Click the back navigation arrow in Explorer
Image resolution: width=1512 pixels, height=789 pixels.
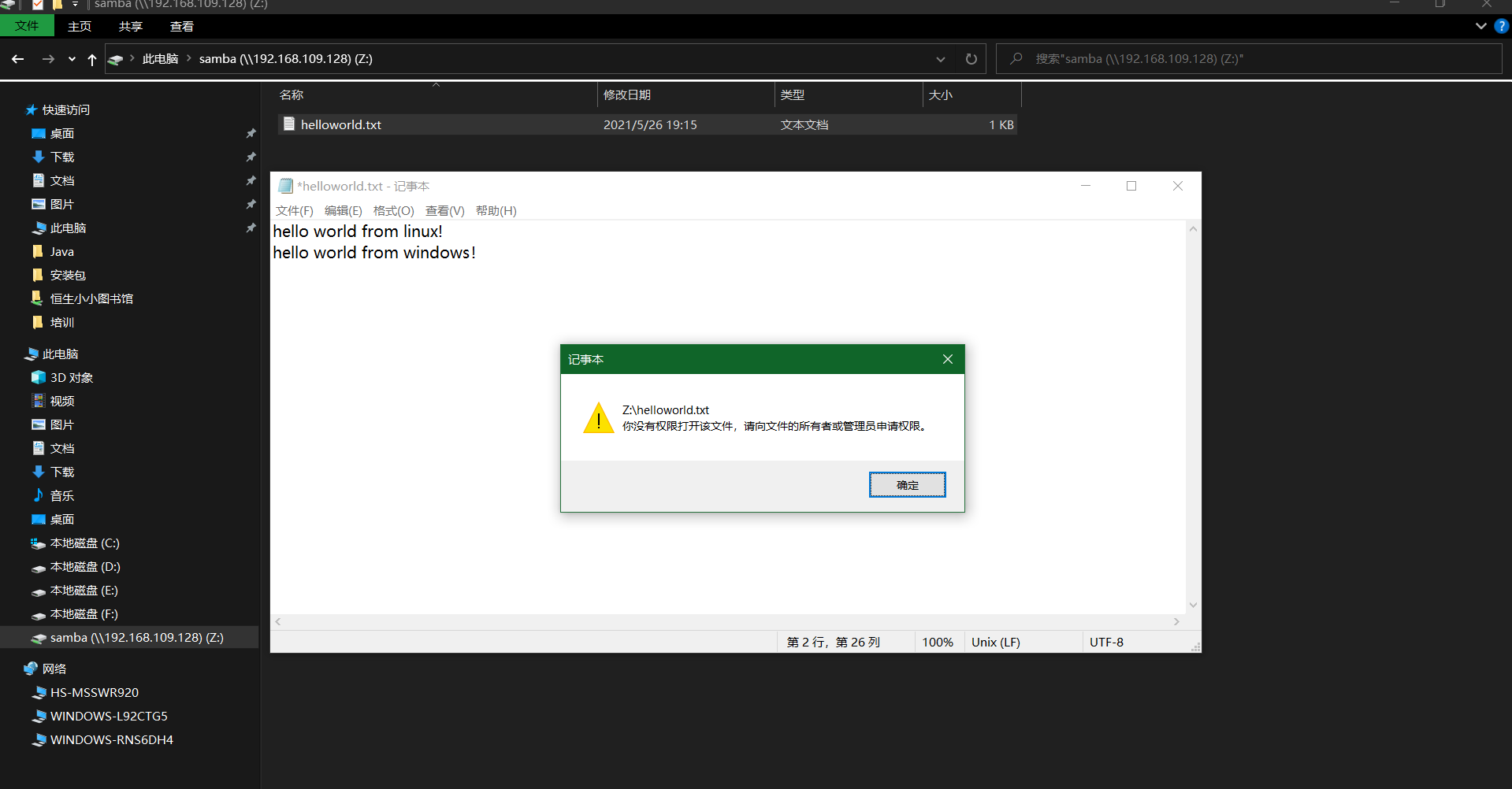pos(17,58)
